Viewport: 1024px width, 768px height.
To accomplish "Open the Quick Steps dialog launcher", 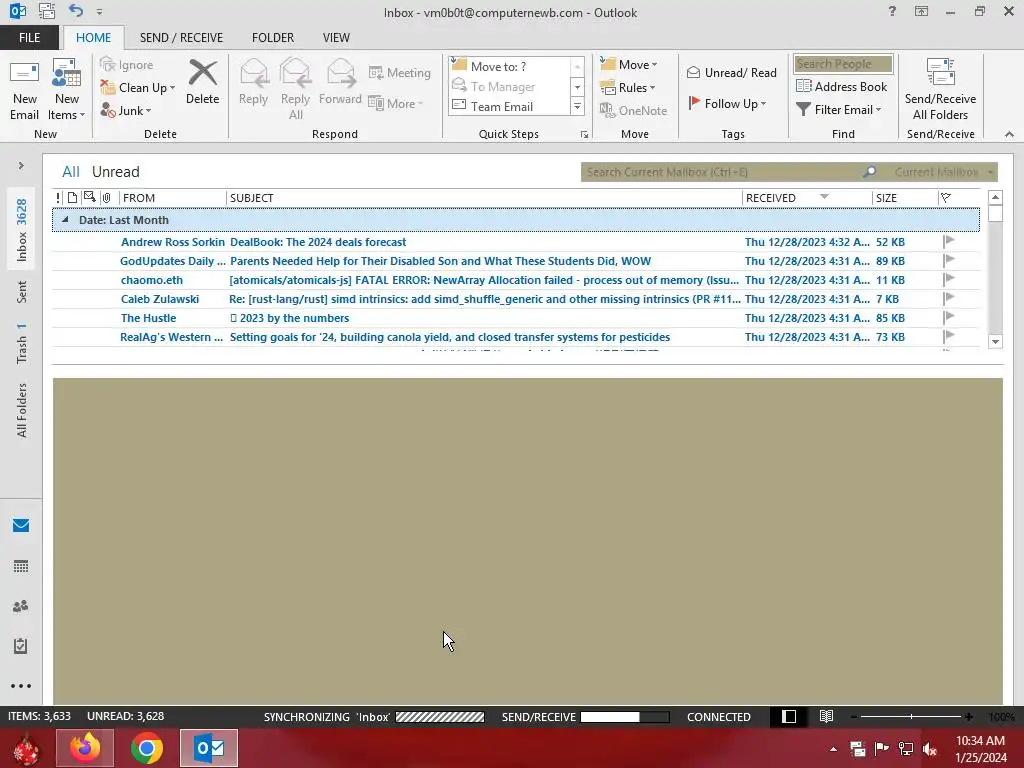I will coord(584,135).
